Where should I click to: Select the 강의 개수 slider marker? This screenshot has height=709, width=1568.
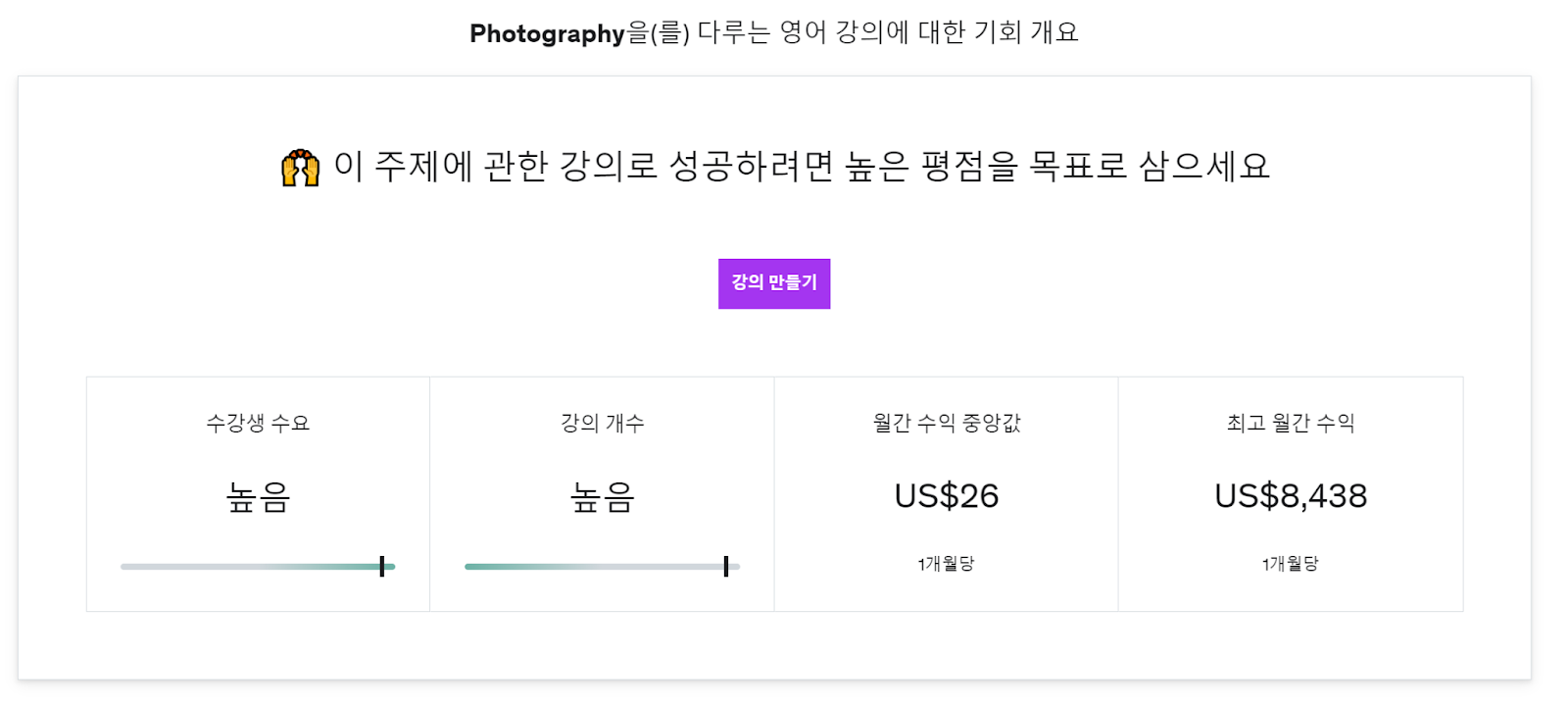click(725, 566)
